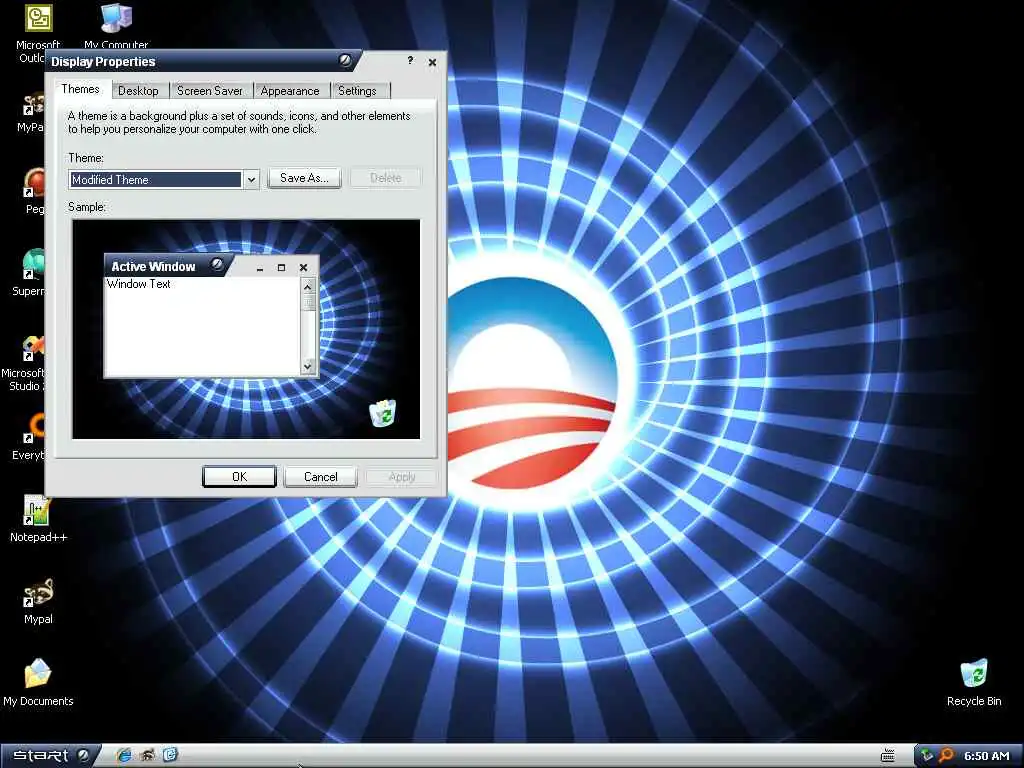Click the sample window scroll up arrow
The image size is (1024, 768).
coord(308,285)
